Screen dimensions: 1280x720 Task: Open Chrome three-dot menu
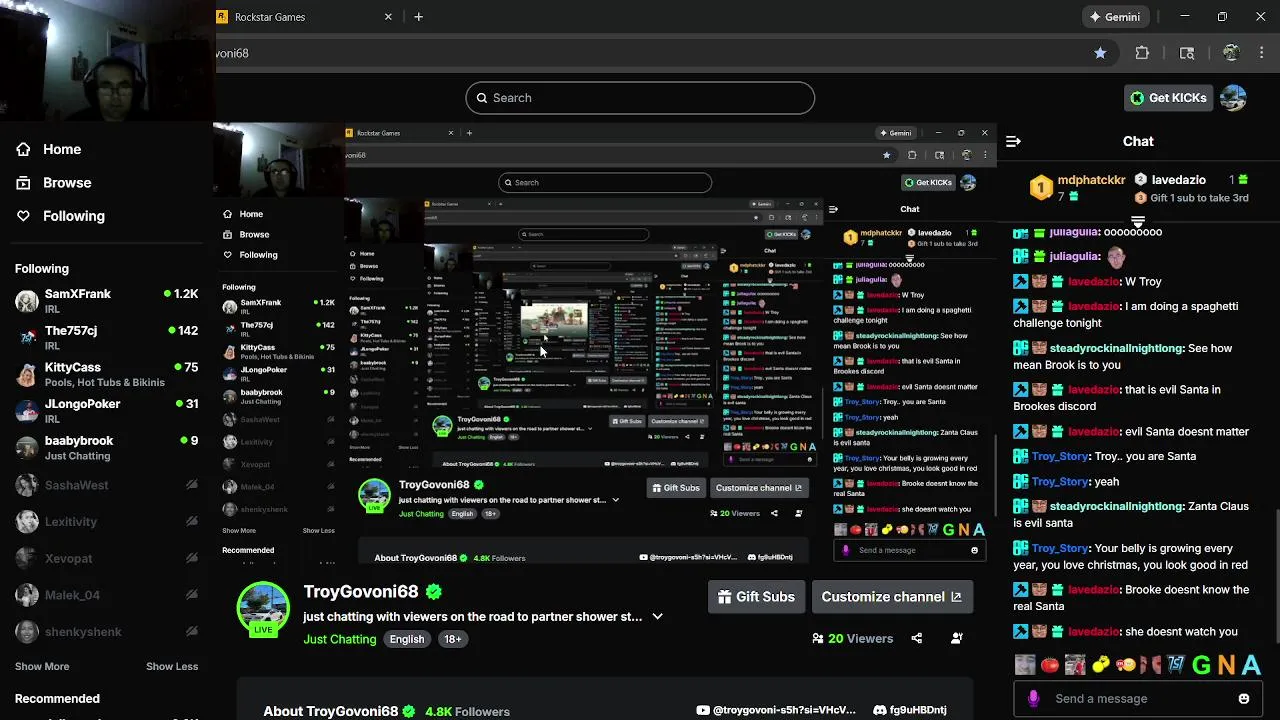[x=1264, y=53]
